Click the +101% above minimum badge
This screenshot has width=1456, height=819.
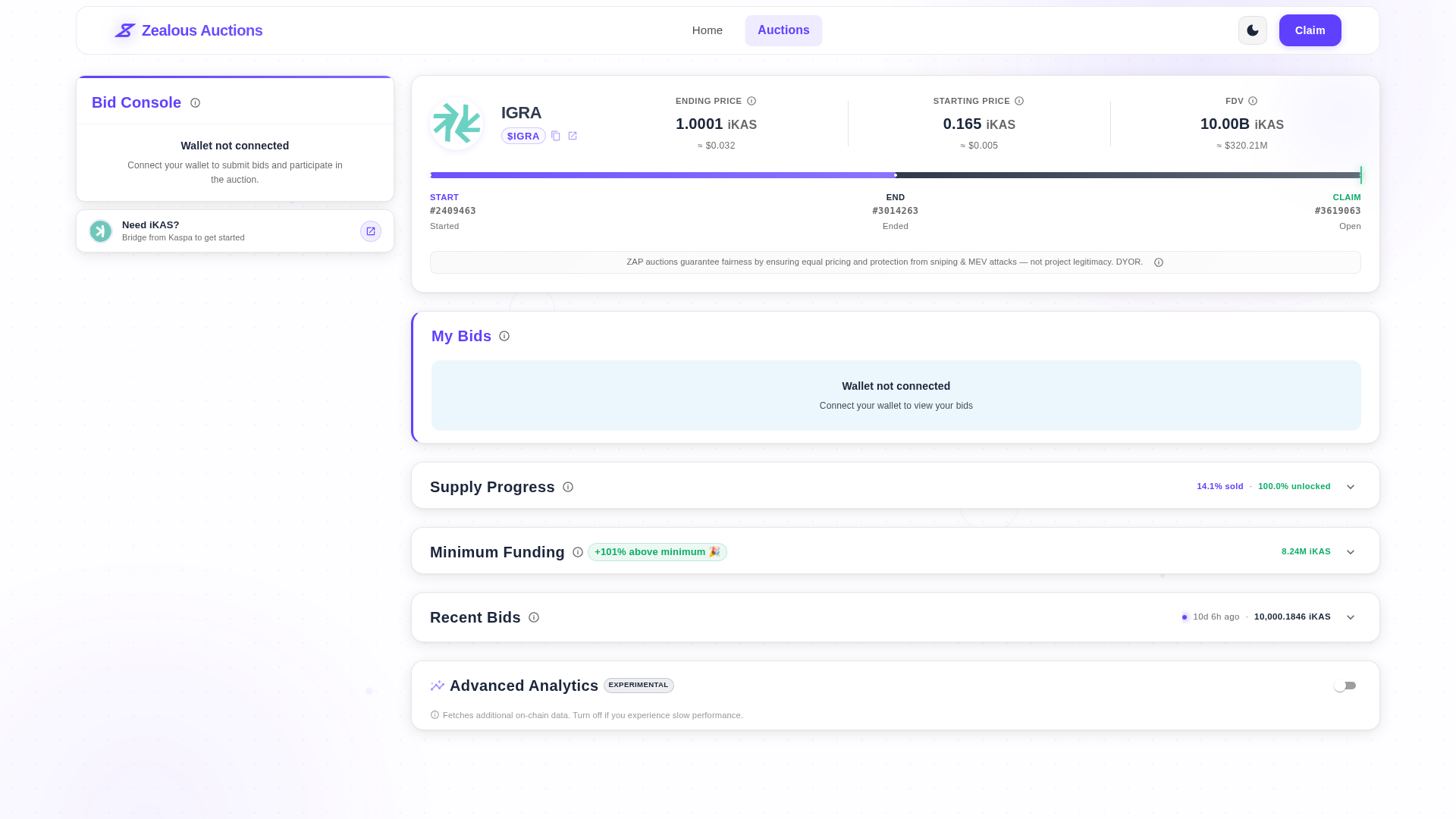657,552
